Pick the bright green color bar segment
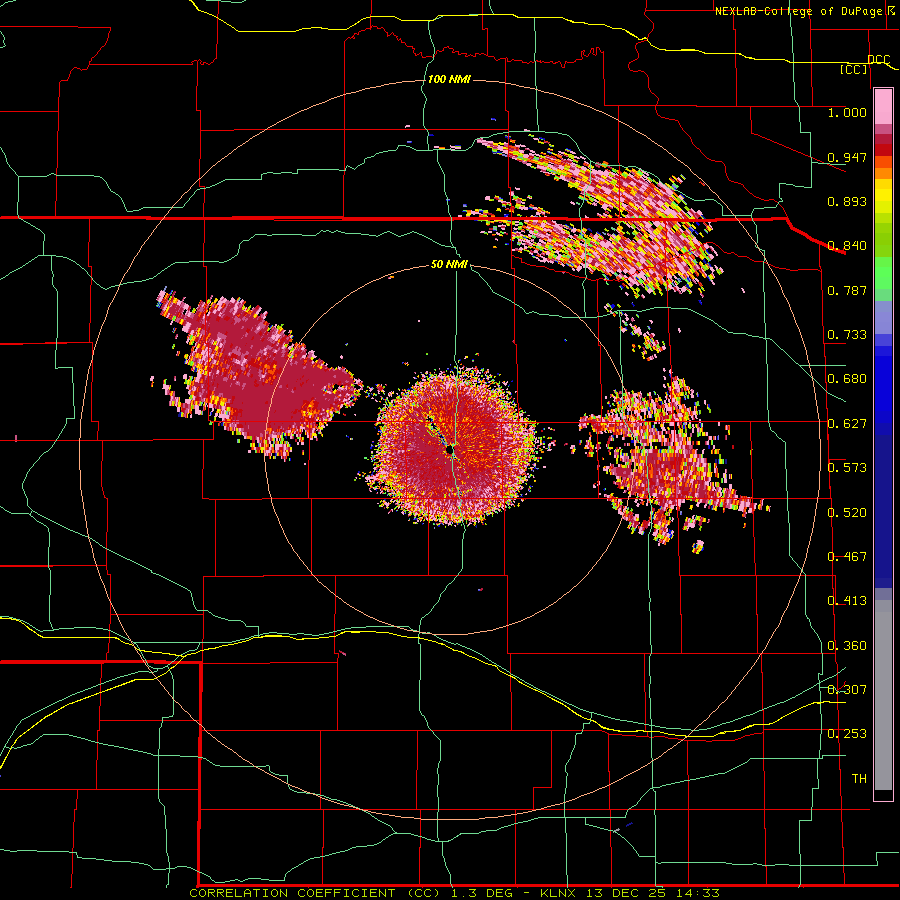Screen dimensions: 900x900 click(x=883, y=272)
